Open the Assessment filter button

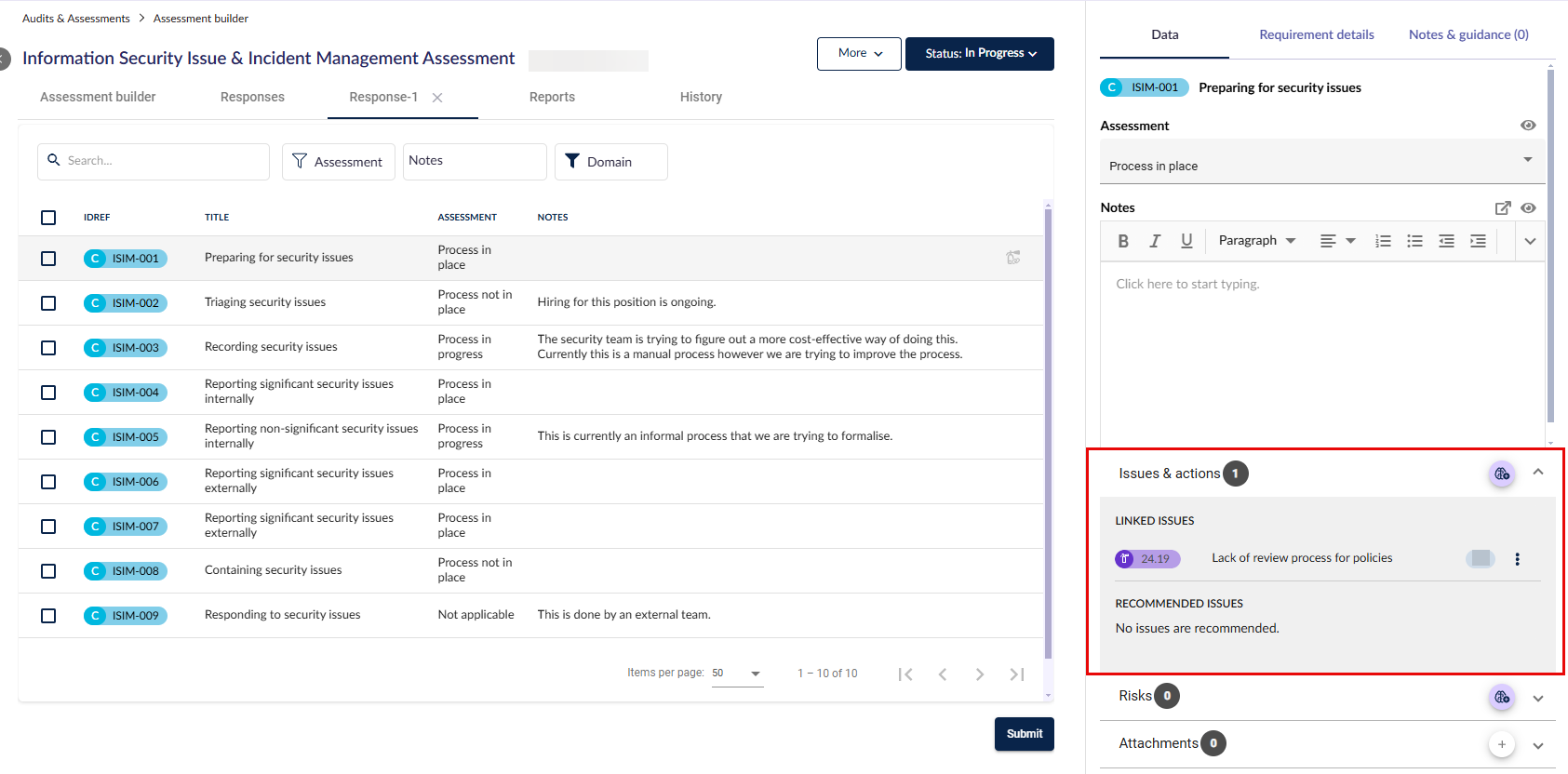[339, 162]
